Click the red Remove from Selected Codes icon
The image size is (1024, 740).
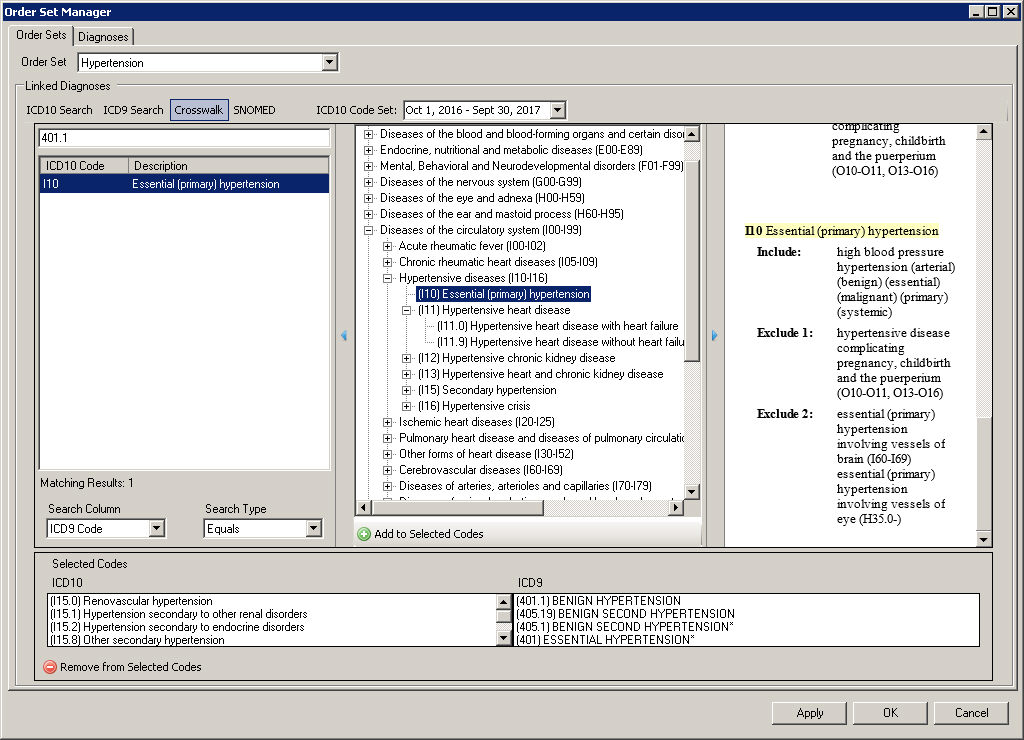(x=50, y=667)
